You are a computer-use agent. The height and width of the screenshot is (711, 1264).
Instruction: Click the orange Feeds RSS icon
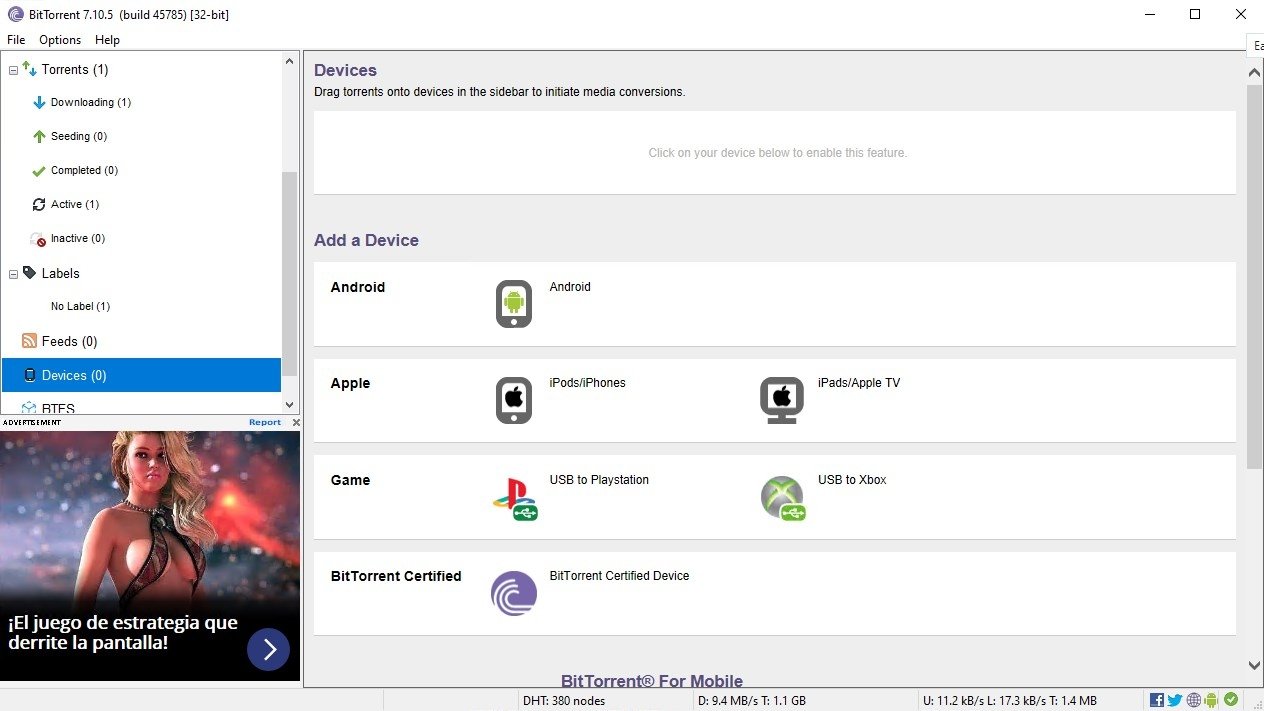(x=29, y=341)
